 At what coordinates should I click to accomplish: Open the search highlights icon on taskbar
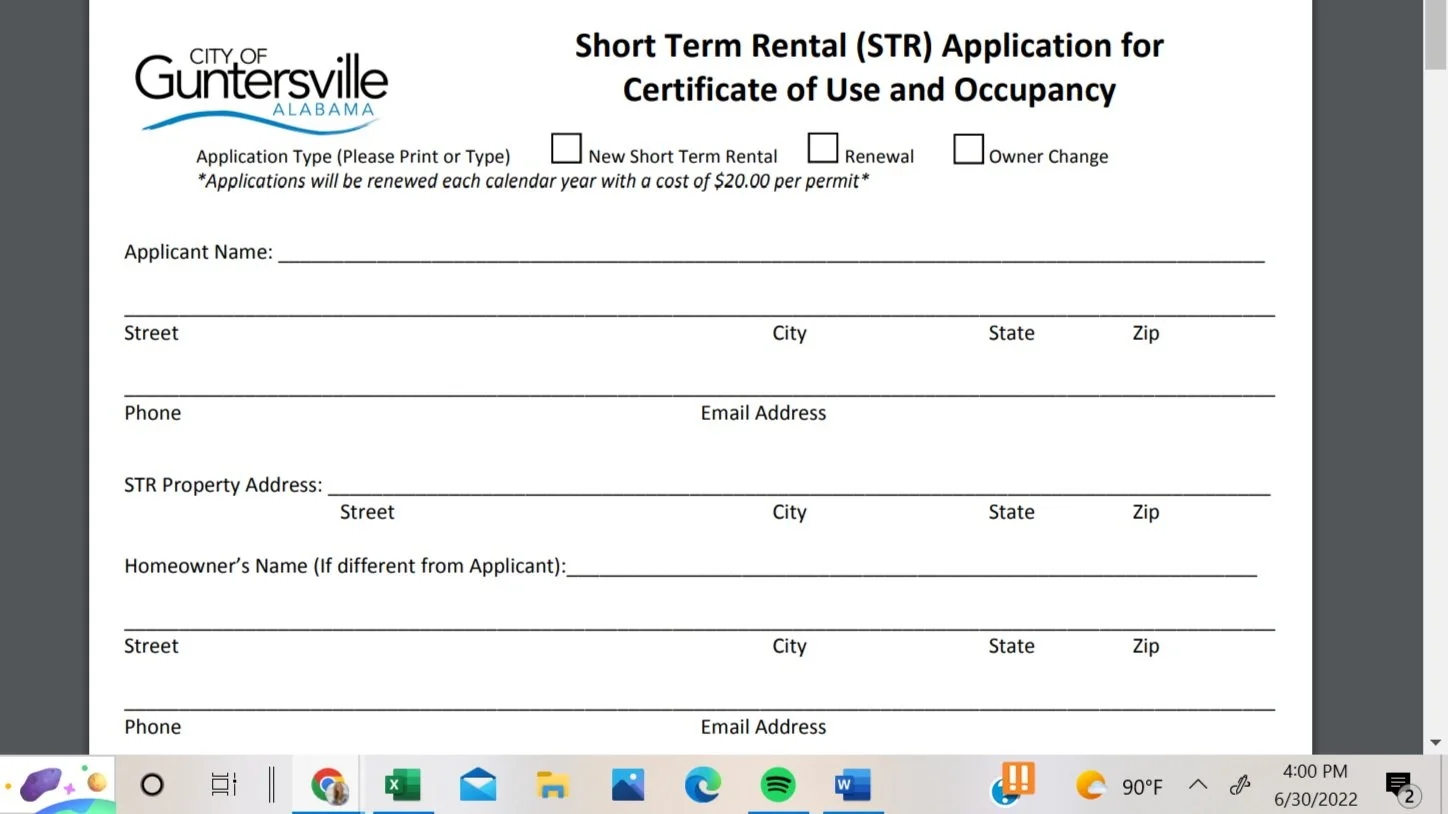[x=58, y=786]
